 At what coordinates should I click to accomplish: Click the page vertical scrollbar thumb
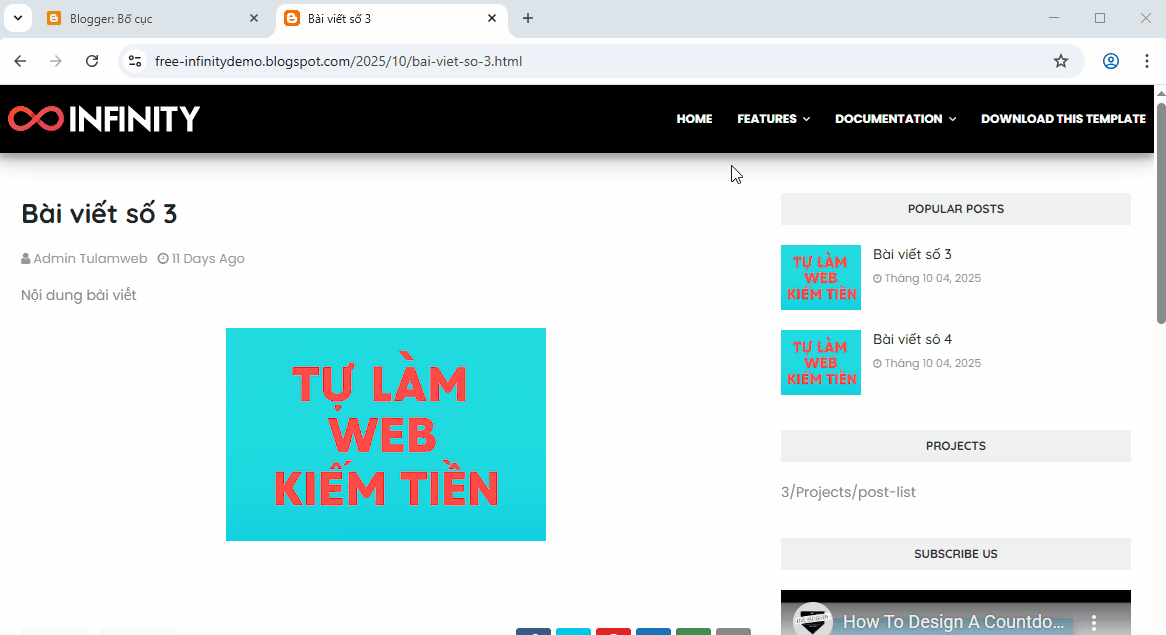tap(1160, 213)
